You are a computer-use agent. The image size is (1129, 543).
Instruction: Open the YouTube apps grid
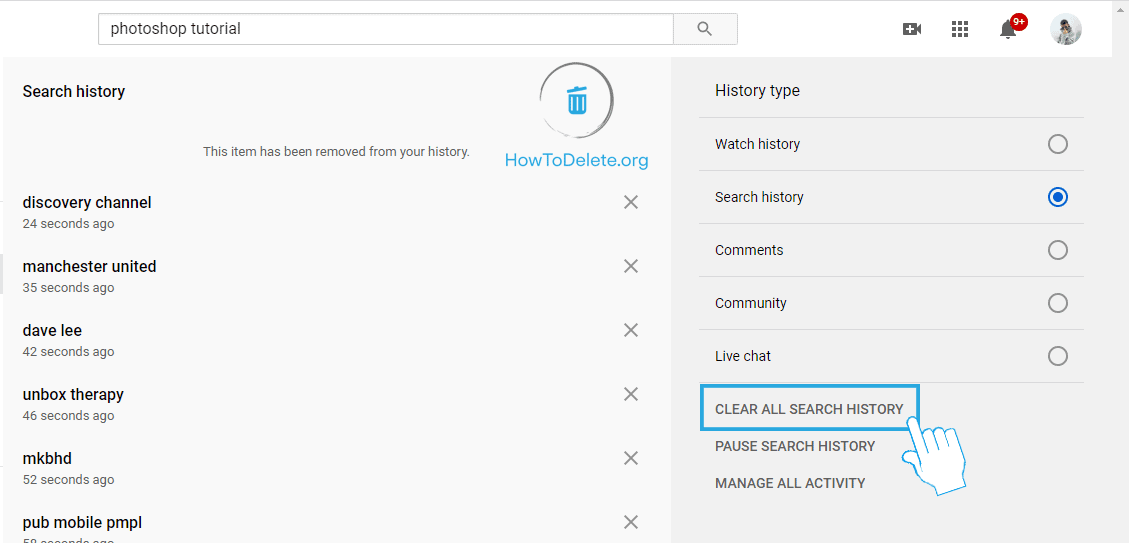click(x=960, y=29)
